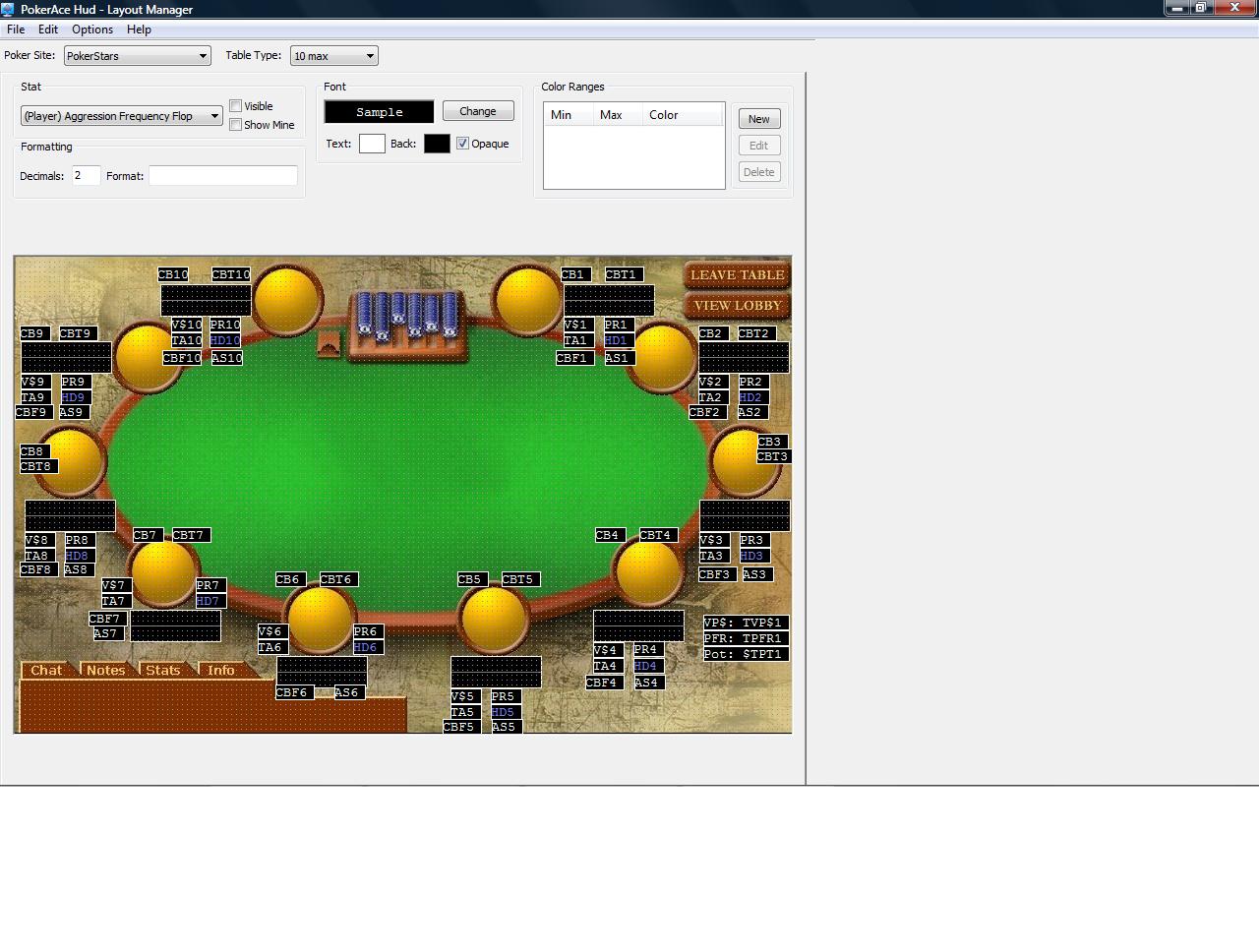Select the CBT5 HUD stat label
This screenshot has width=1259, height=952.
pos(517,579)
